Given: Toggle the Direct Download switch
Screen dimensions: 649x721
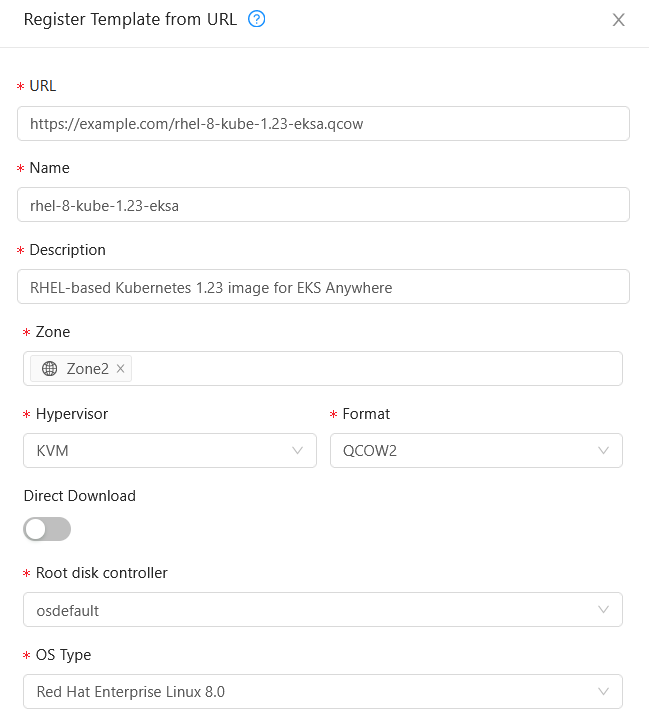Looking at the screenshot, I should pyautogui.click(x=47, y=529).
